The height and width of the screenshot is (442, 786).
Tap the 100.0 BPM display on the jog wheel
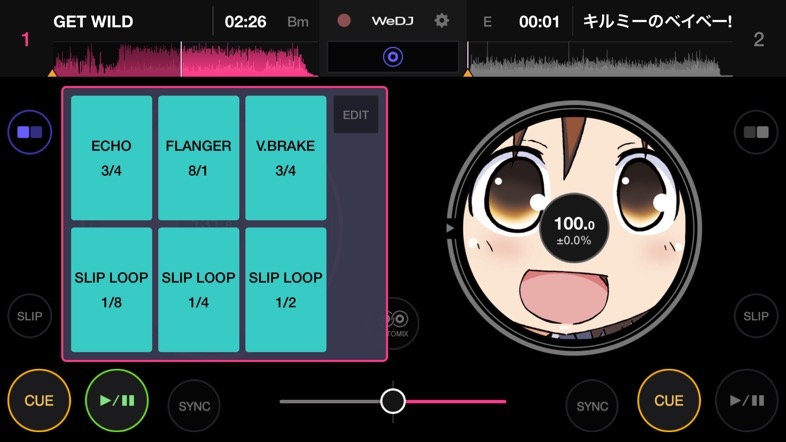click(x=574, y=228)
